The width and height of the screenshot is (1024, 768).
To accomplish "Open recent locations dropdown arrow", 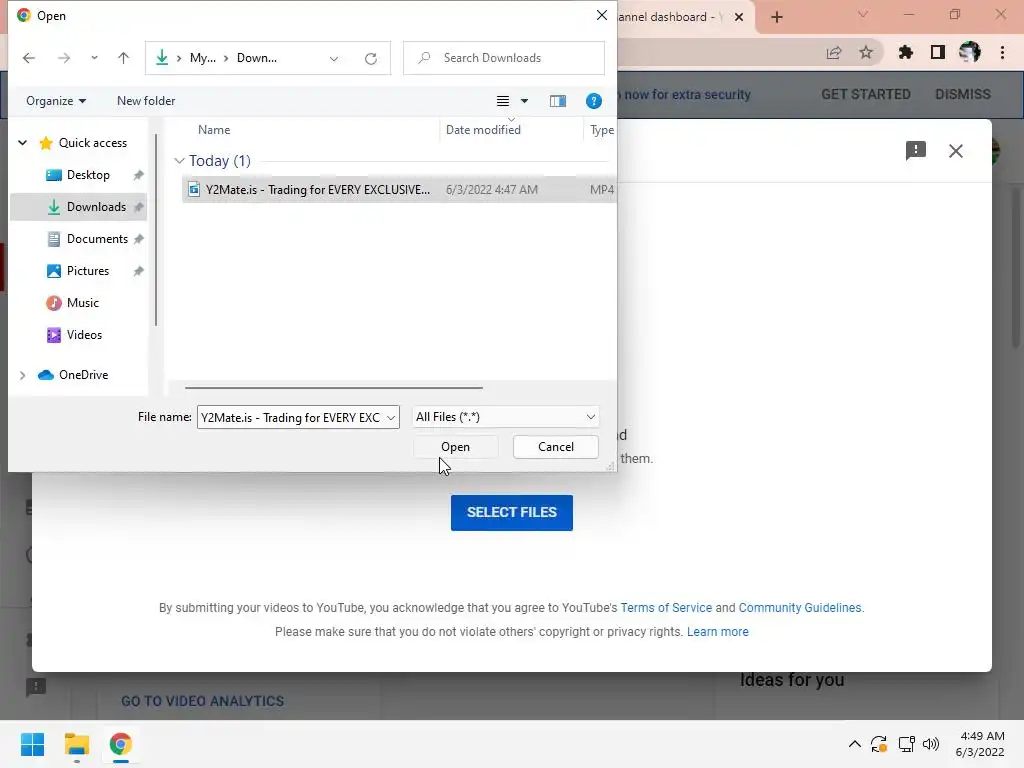I will [94, 58].
